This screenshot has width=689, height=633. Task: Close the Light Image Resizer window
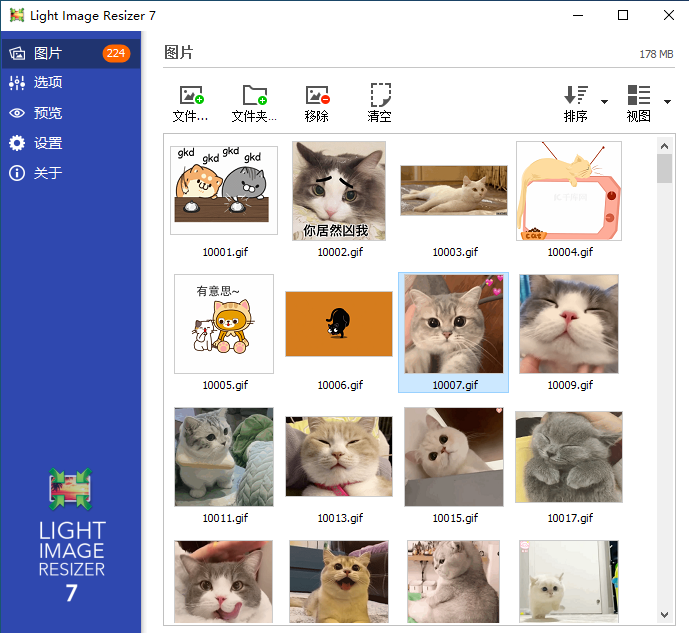coord(669,15)
